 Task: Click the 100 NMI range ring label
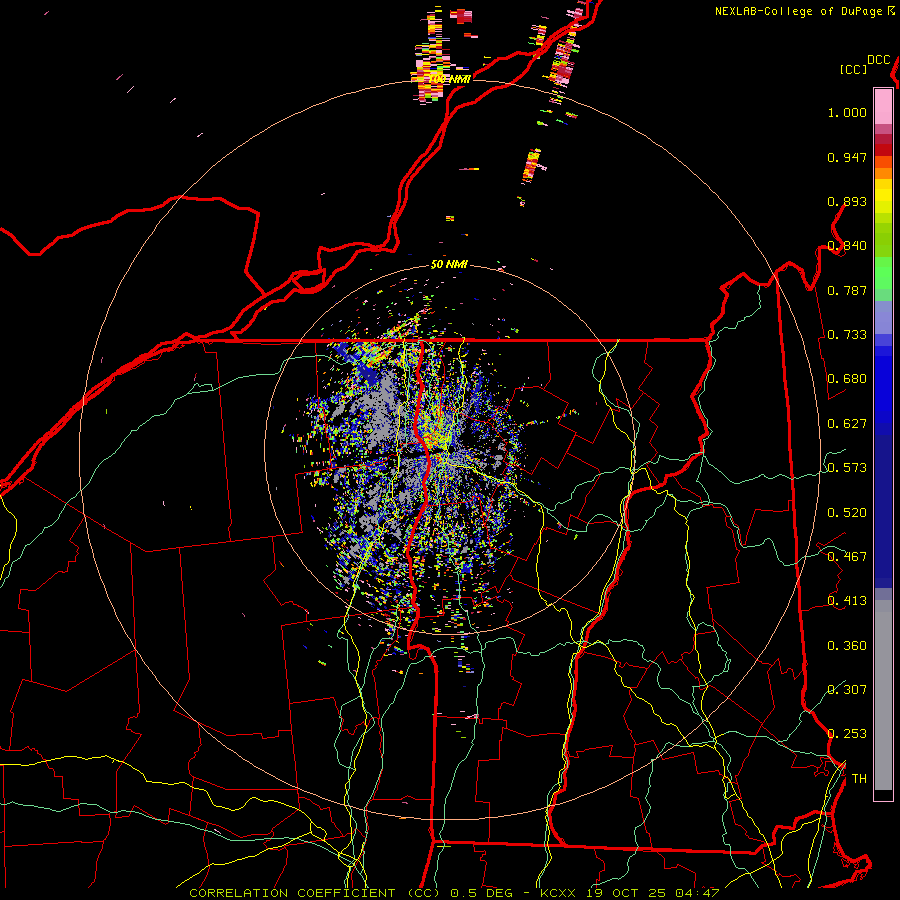click(450, 79)
